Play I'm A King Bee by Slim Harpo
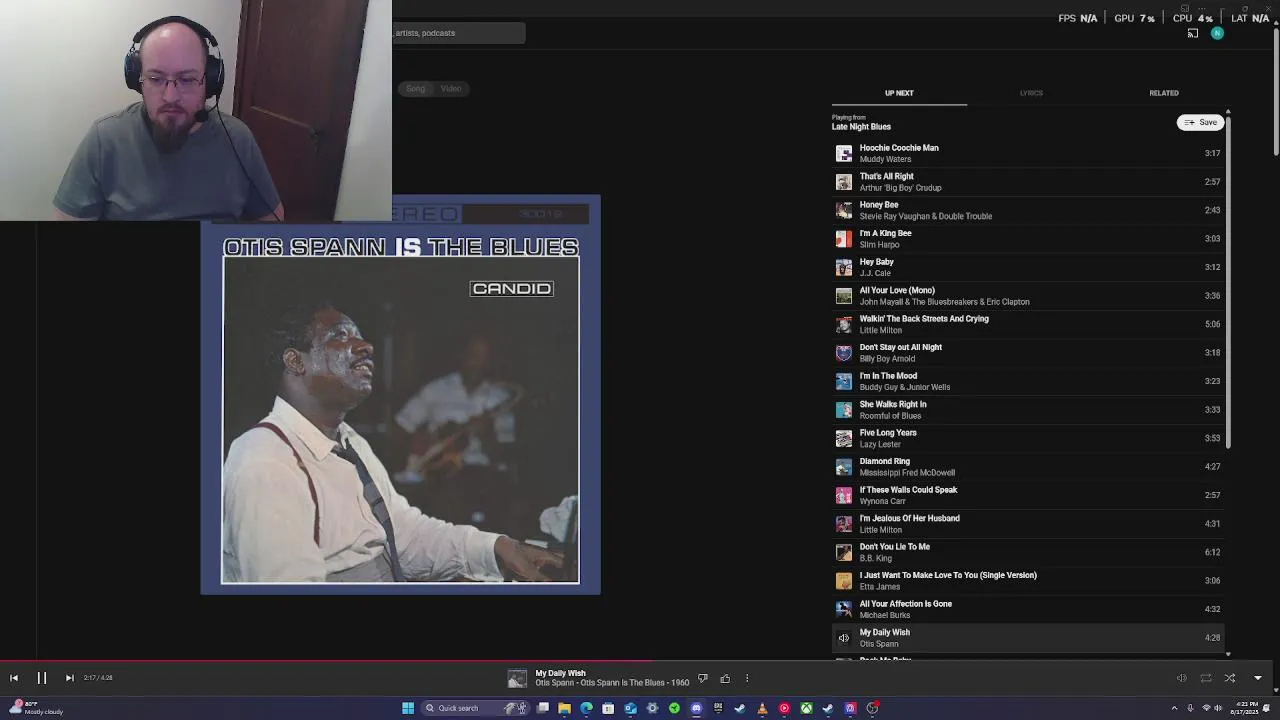 click(x=1027, y=239)
